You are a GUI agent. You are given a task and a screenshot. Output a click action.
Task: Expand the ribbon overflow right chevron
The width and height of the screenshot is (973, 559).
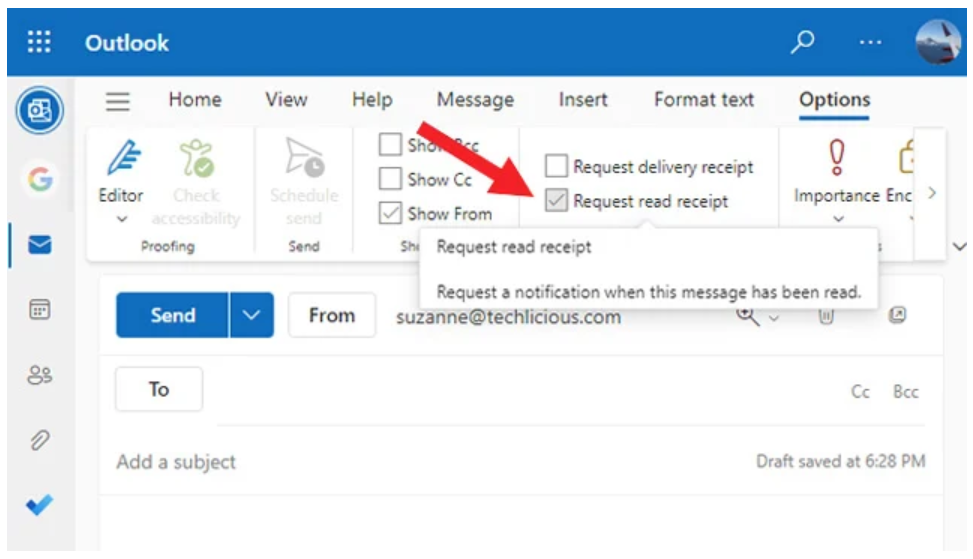[932, 193]
